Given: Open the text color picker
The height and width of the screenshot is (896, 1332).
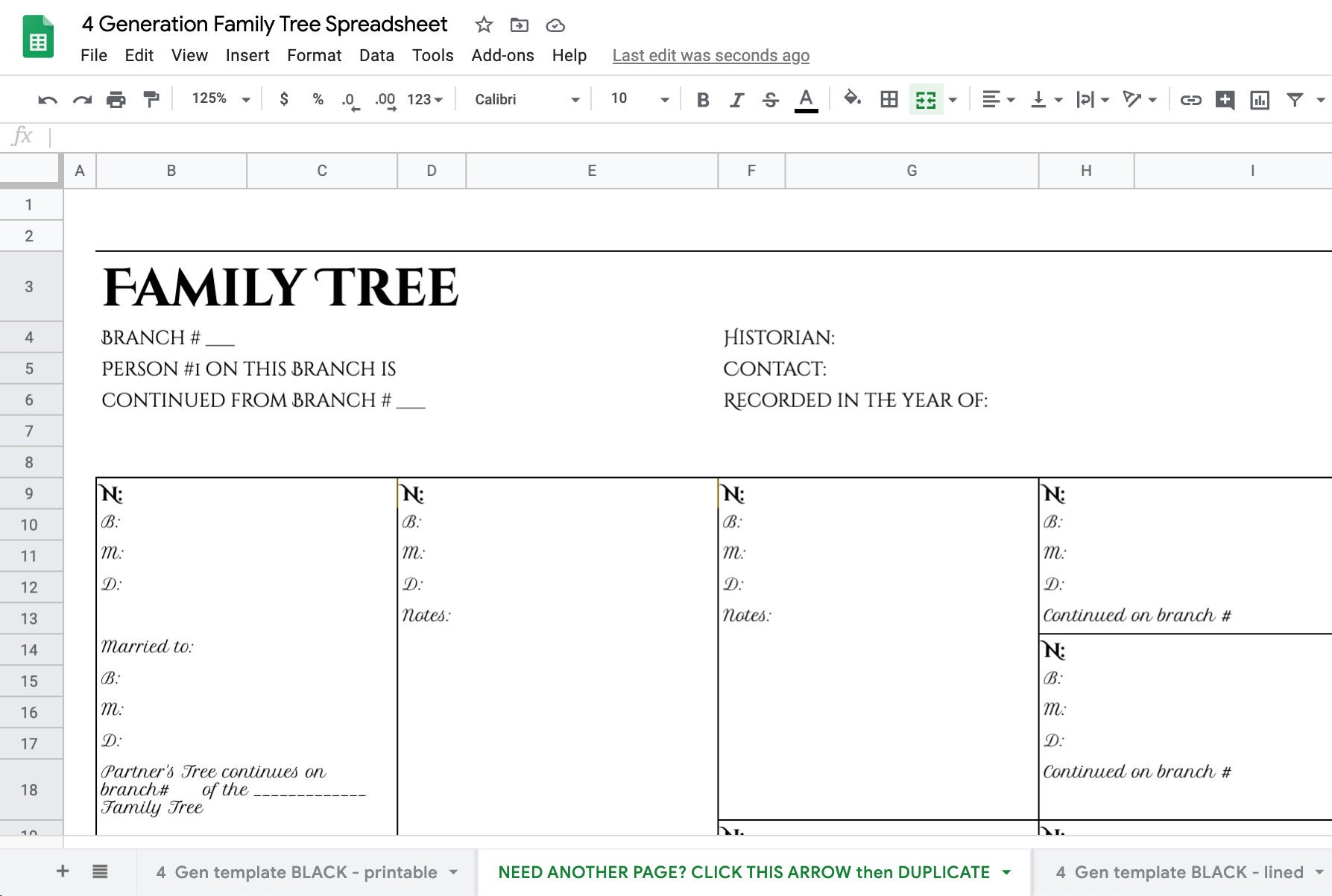Looking at the screenshot, I should coord(806,99).
